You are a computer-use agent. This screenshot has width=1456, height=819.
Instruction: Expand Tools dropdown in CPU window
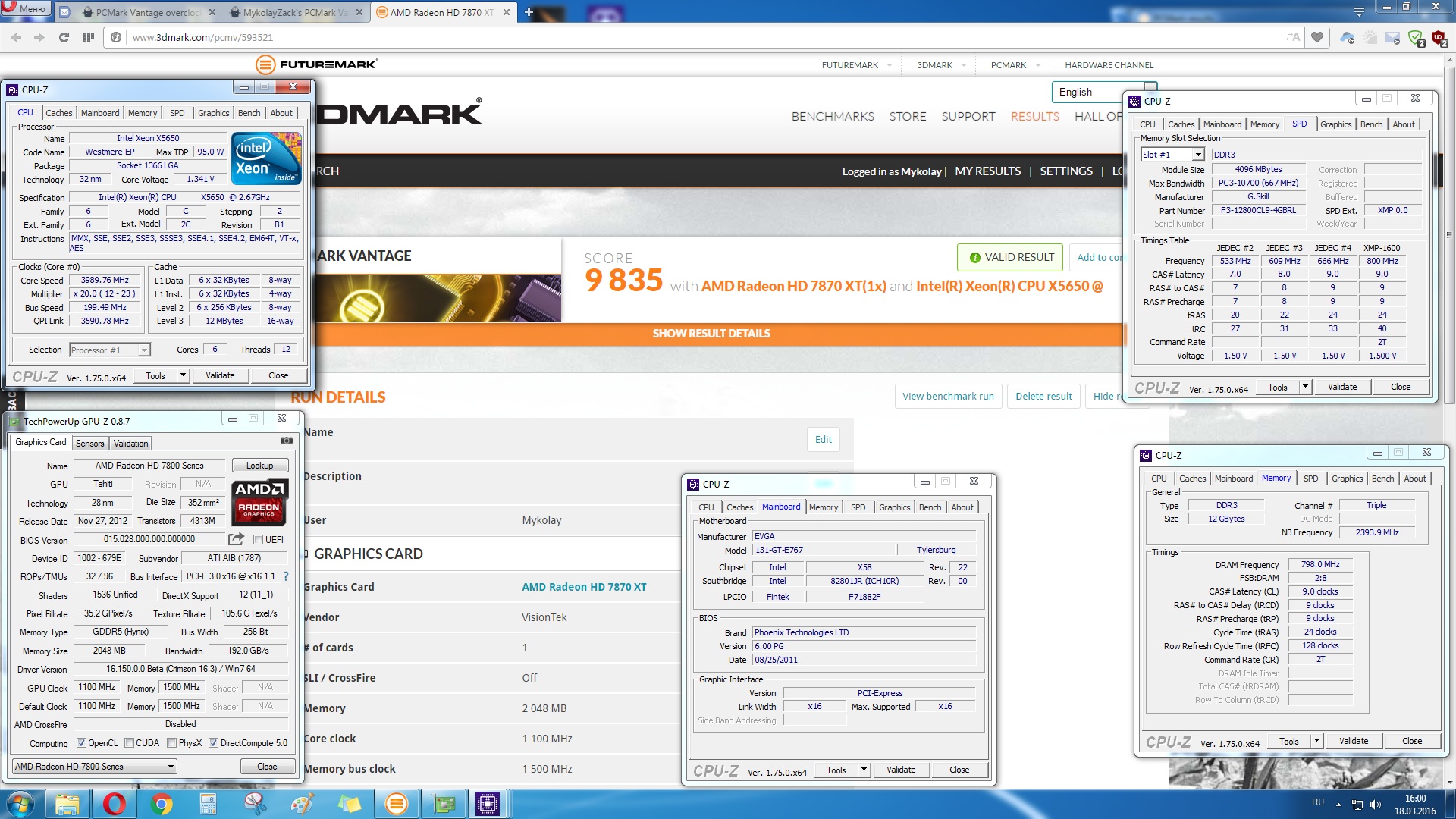tap(183, 375)
